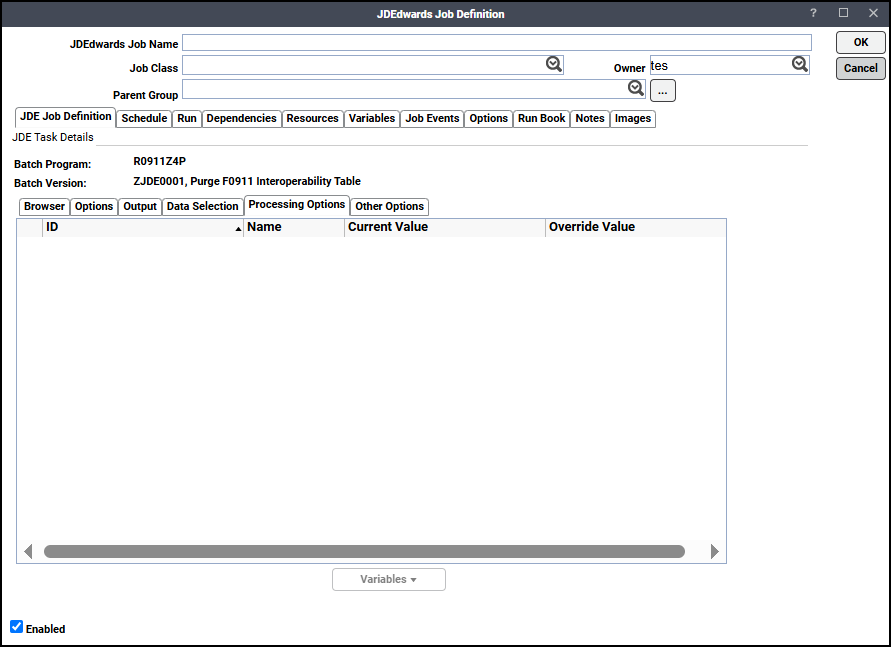Image resolution: width=891 pixels, height=647 pixels.
Task: Click into JDEdwards Job Name field
Action: pyautogui.click(x=497, y=43)
